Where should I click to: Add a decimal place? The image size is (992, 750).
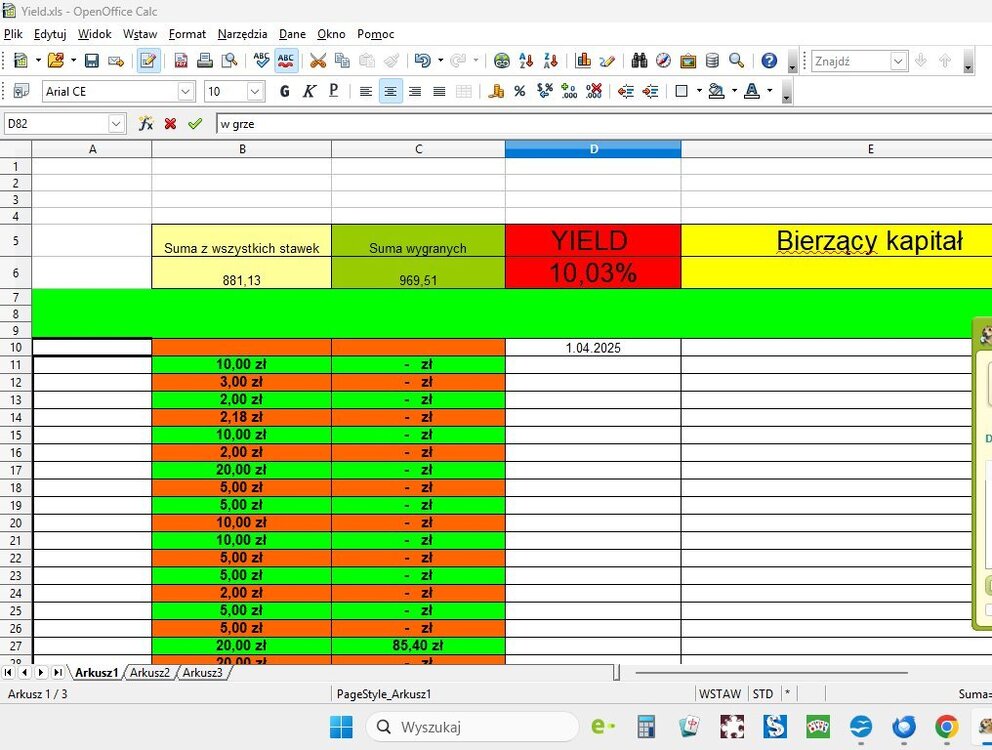pos(569,92)
